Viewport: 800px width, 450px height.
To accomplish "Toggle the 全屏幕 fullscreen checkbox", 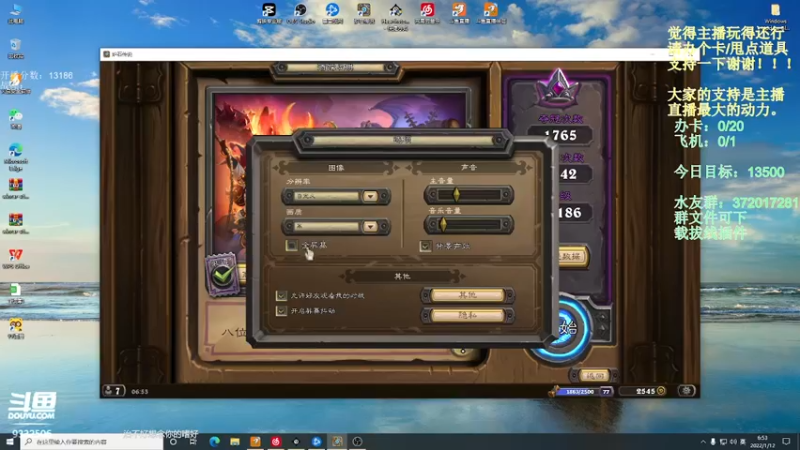I will pos(291,245).
